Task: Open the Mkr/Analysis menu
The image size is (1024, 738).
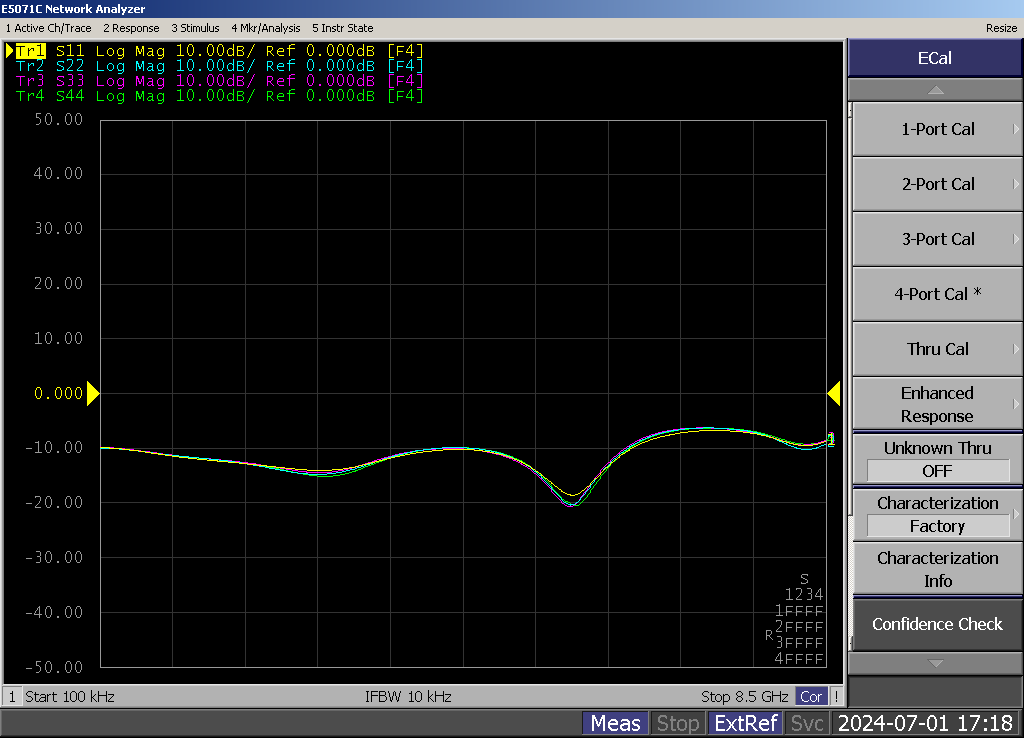Action: pos(265,28)
